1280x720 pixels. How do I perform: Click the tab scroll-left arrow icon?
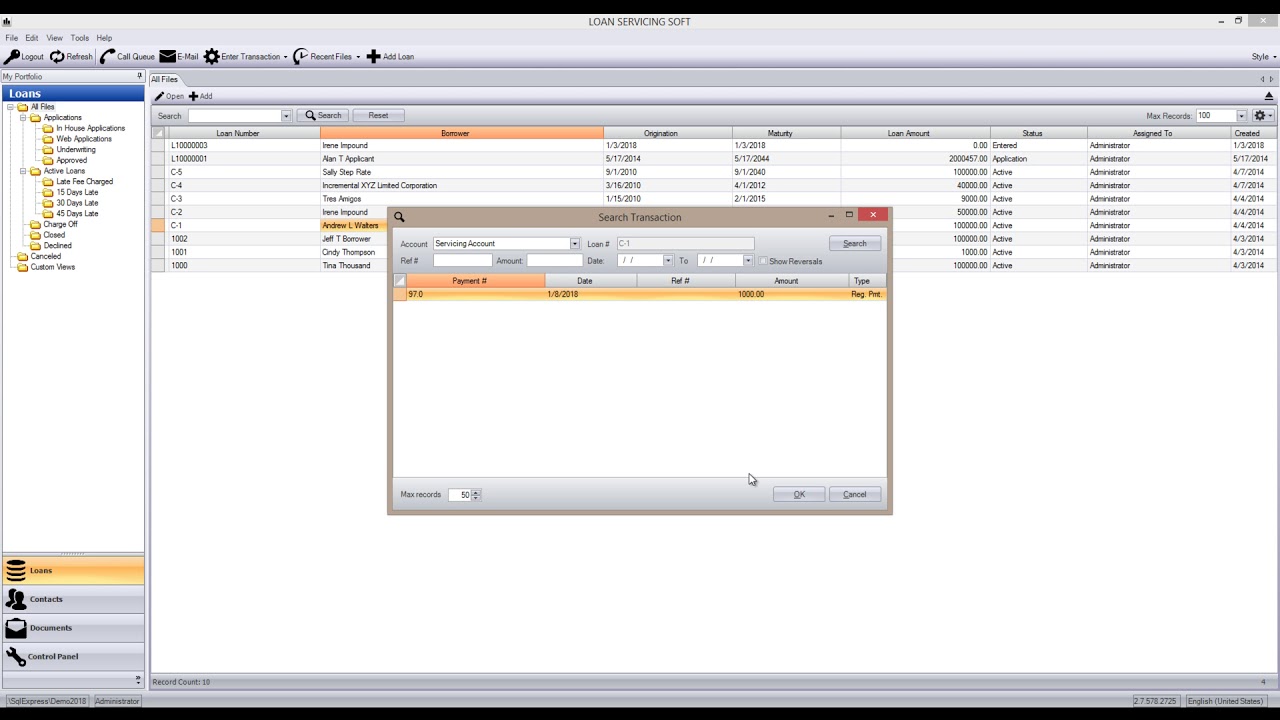pos(1262,79)
